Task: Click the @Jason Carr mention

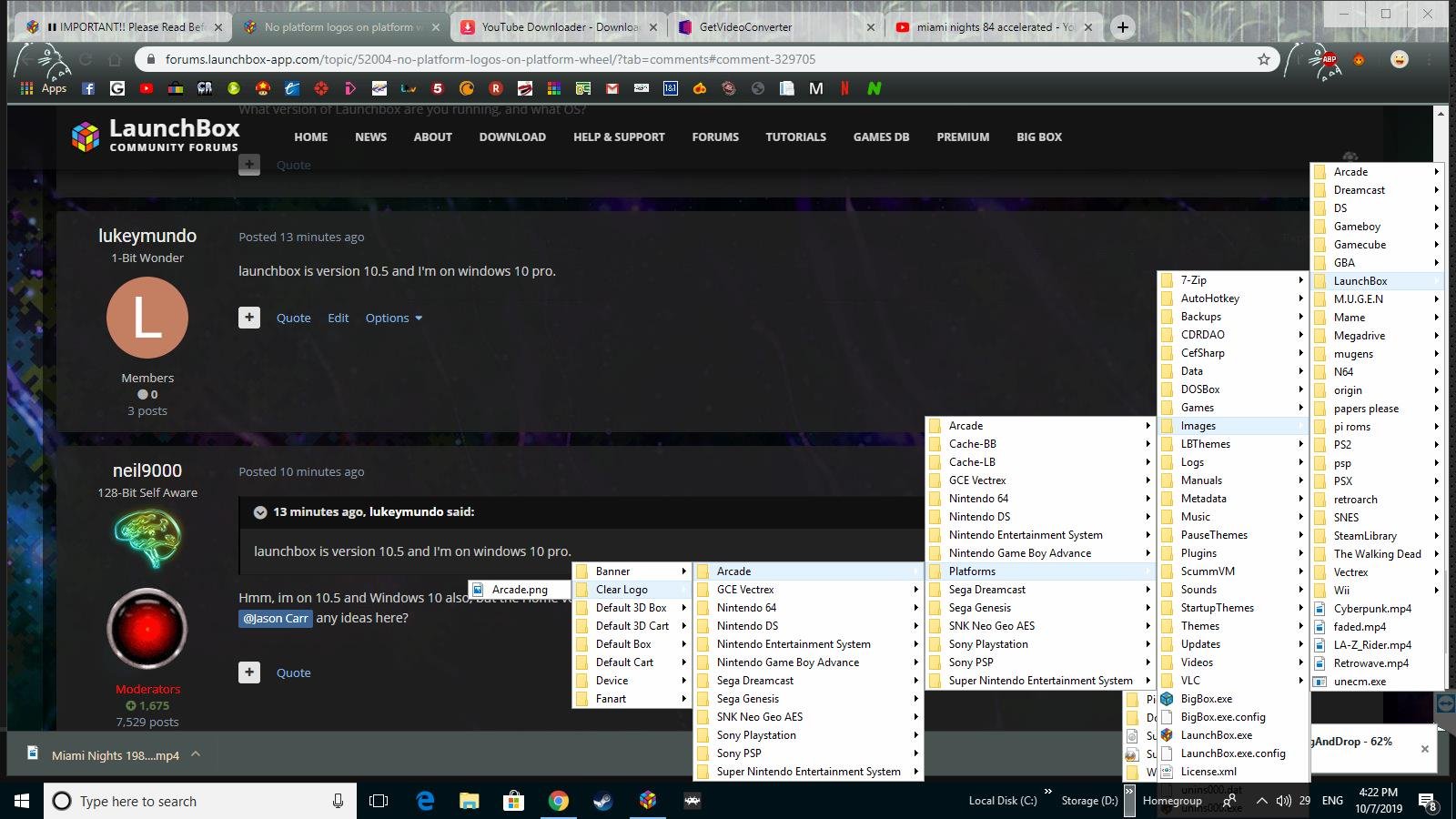Action: coord(276,618)
